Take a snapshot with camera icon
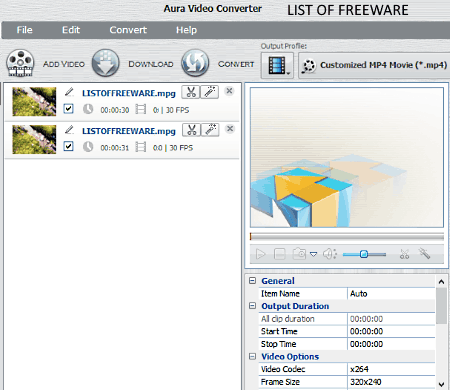450x390 pixels. click(x=299, y=254)
